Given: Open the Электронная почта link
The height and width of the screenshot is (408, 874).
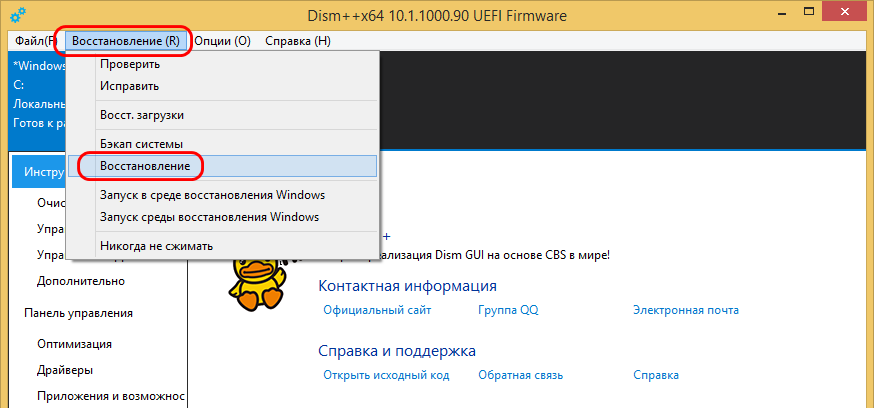Looking at the screenshot, I should [686, 310].
